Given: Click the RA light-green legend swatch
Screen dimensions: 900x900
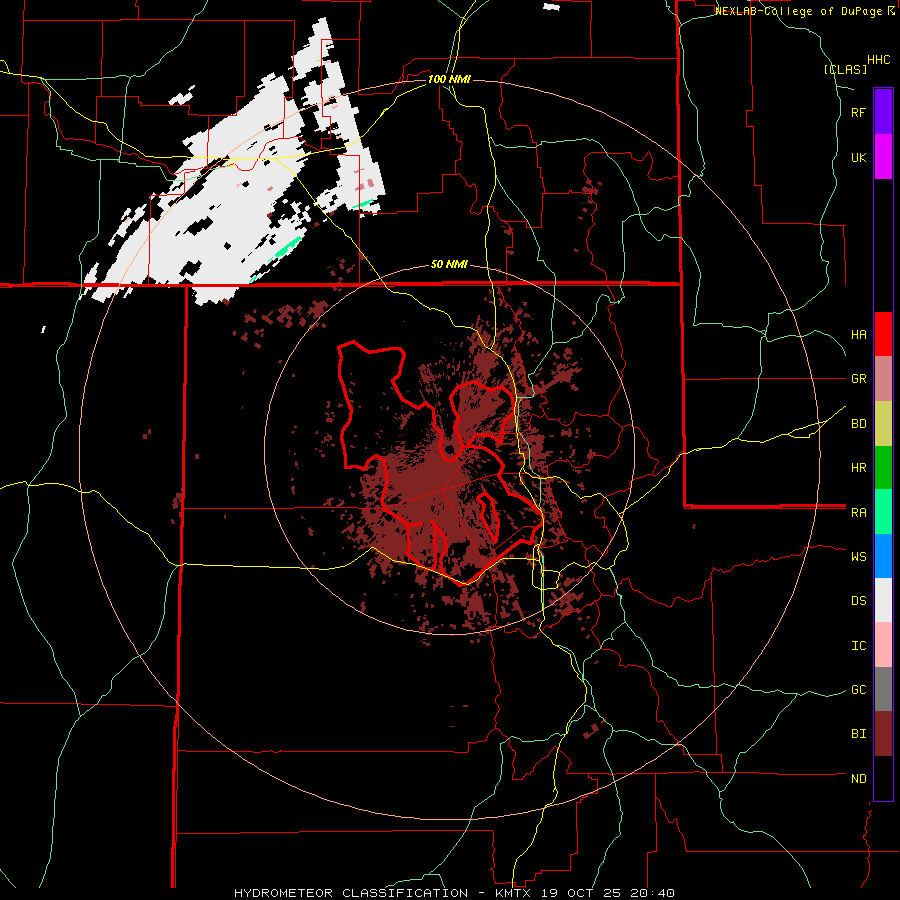Looking at the screenshot, I should 883,512.
